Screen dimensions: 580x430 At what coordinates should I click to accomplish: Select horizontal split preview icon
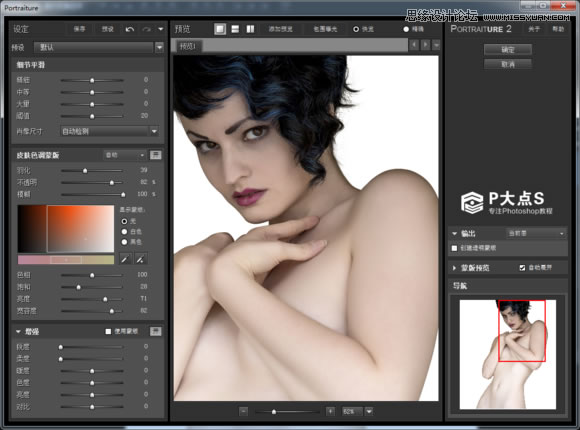[x=235, y=29]
